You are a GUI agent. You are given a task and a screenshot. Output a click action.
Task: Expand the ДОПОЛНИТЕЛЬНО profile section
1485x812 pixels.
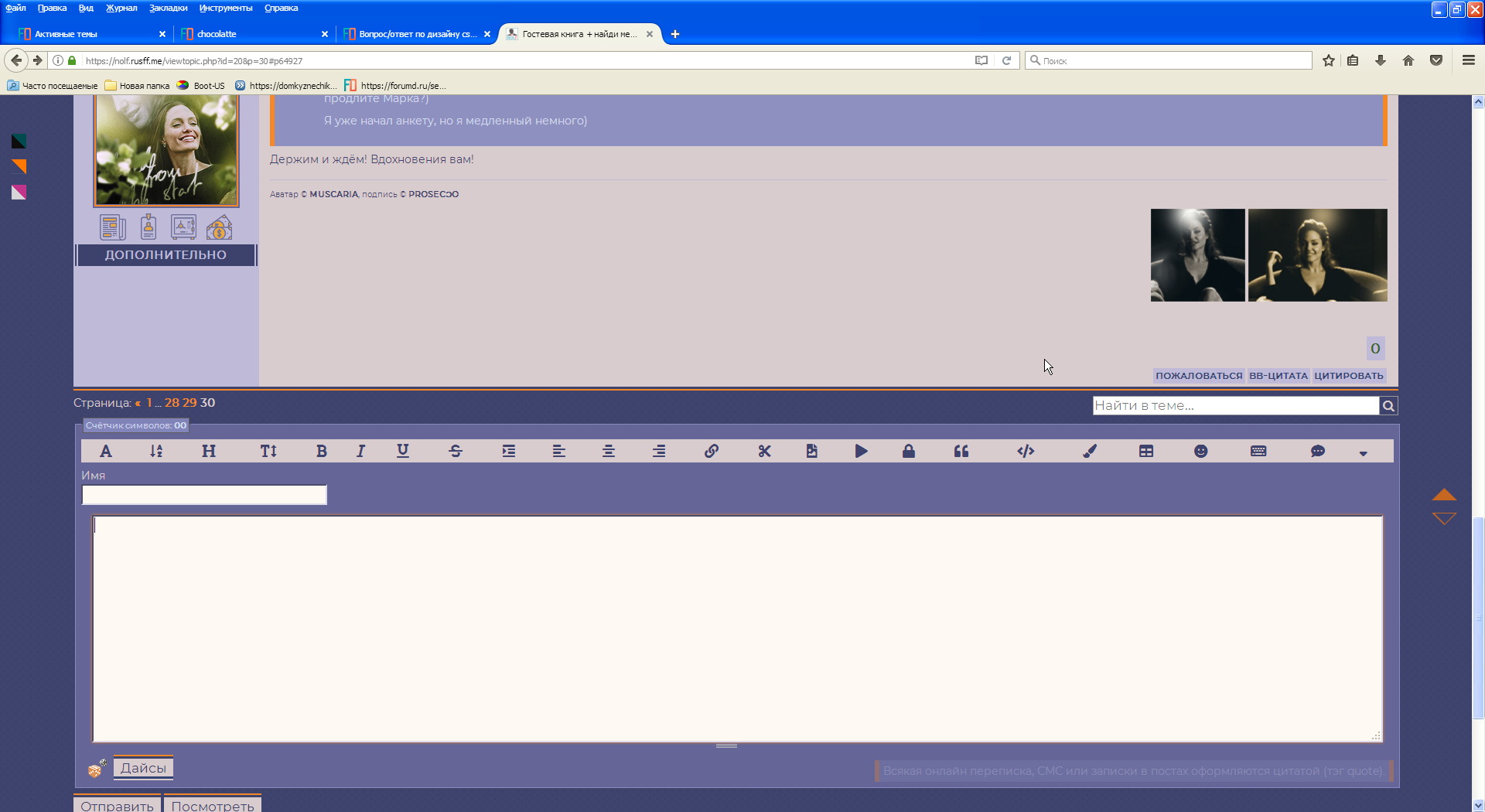[x=166, y=255]
